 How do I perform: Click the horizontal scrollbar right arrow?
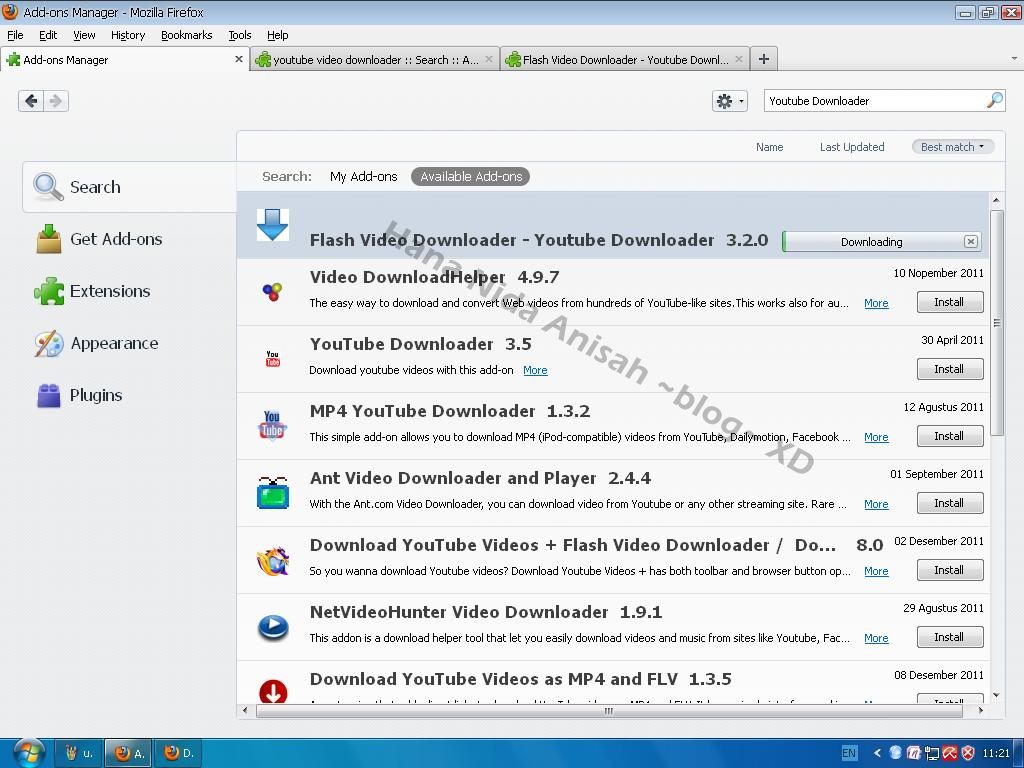point(980,711)
